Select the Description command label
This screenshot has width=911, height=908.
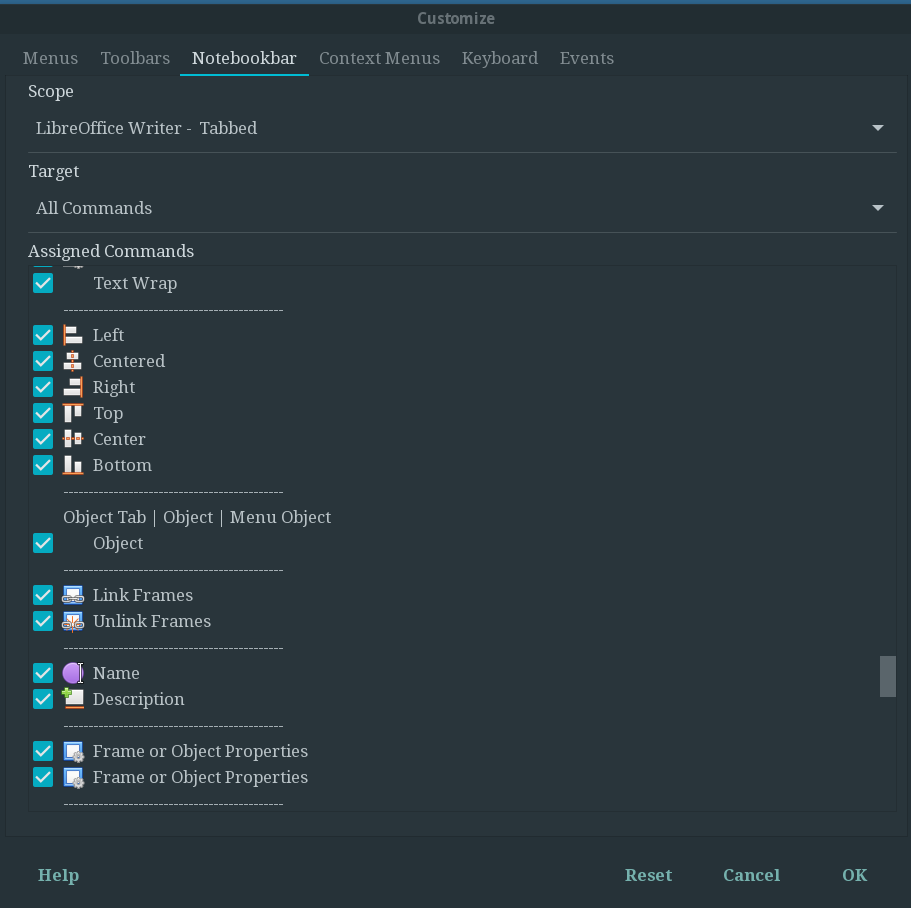(139, 699)
